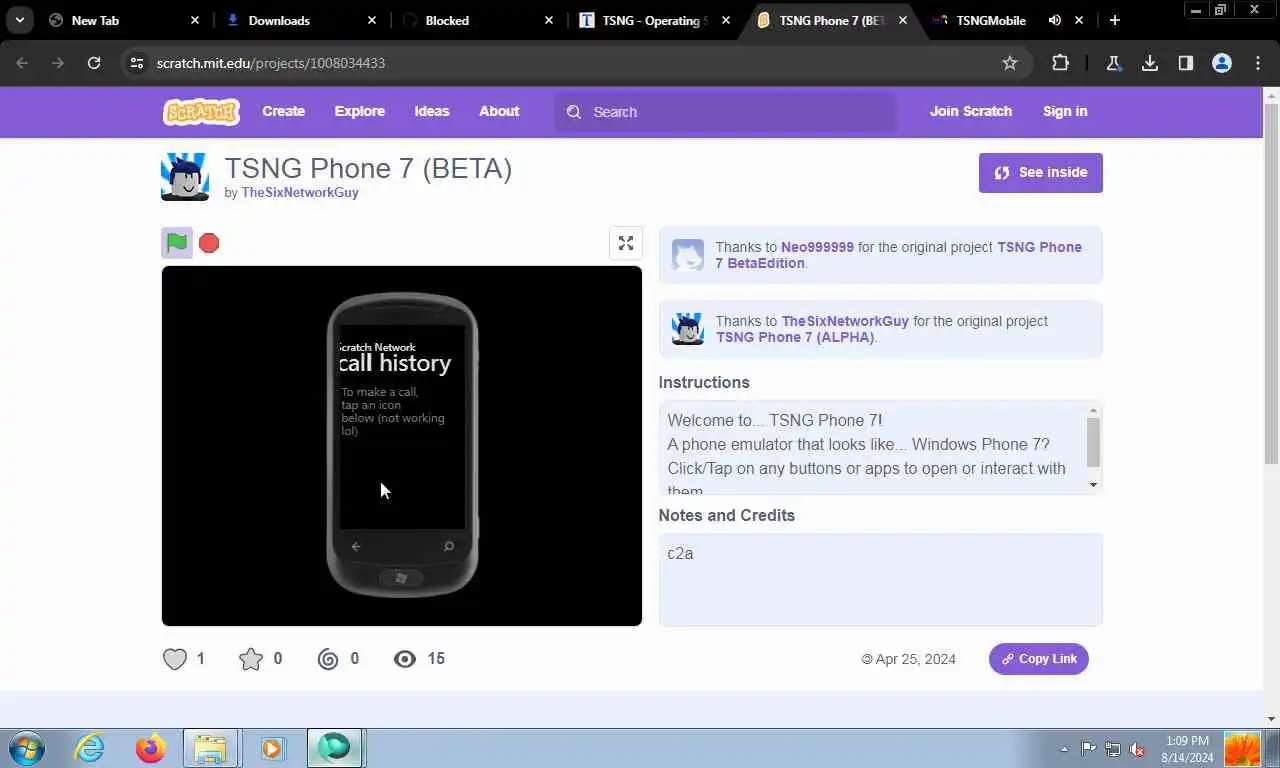
Task: Click Sign in link
Action: click(1065, 111)
